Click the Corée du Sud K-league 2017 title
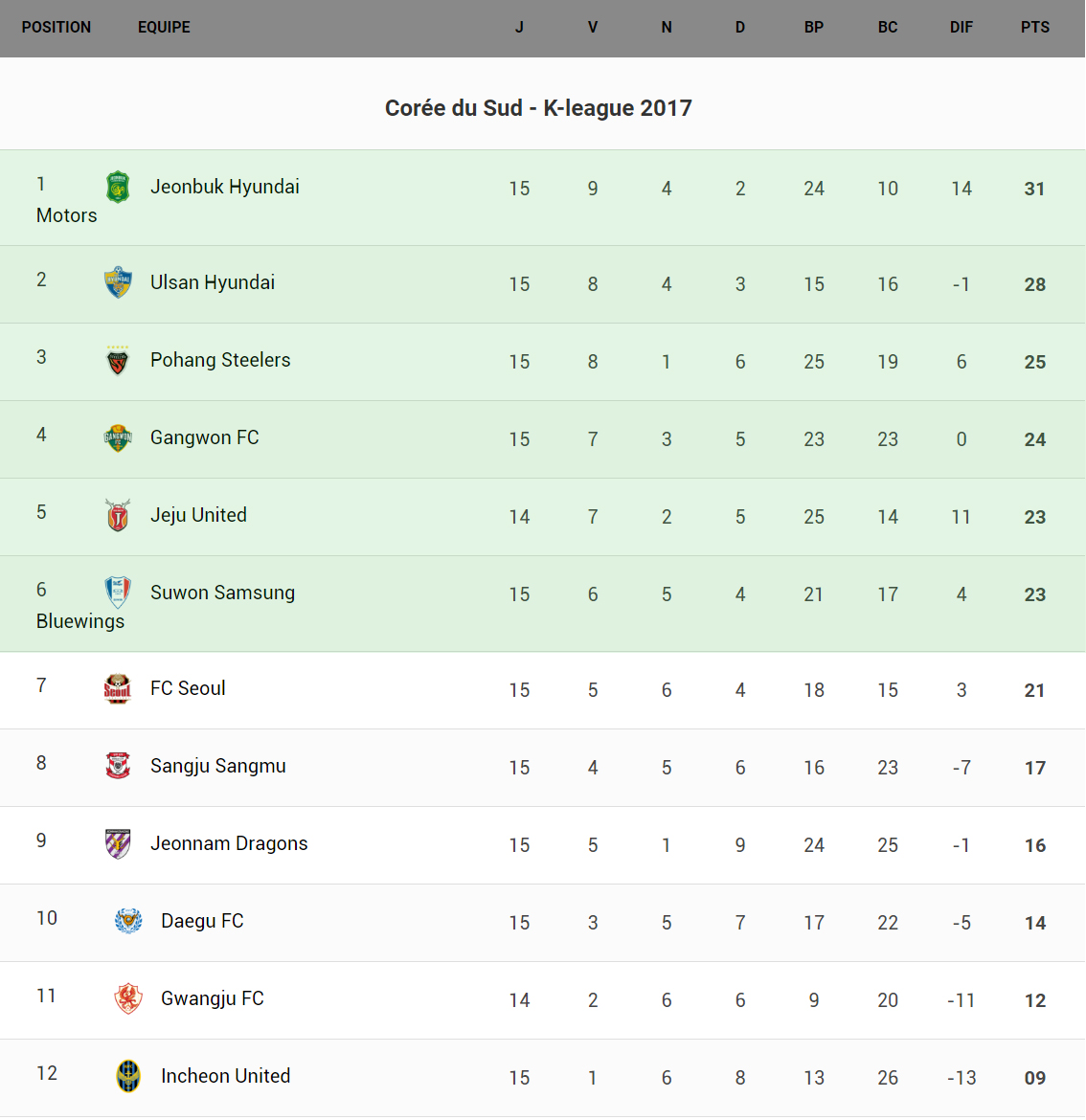This screenshot has height=1120, width=1086. [538, 108]
